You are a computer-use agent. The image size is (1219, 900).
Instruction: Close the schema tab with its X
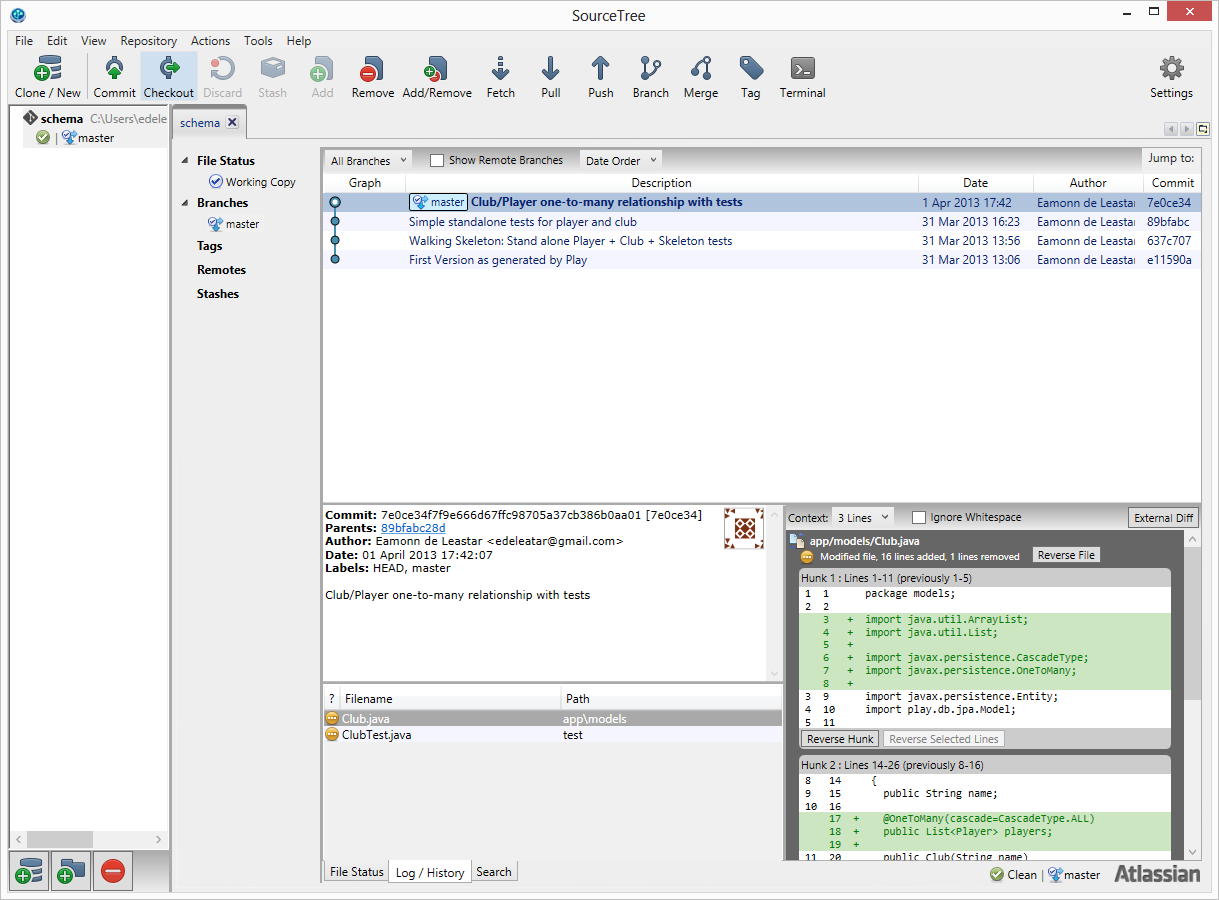click(x=232, y=123)
